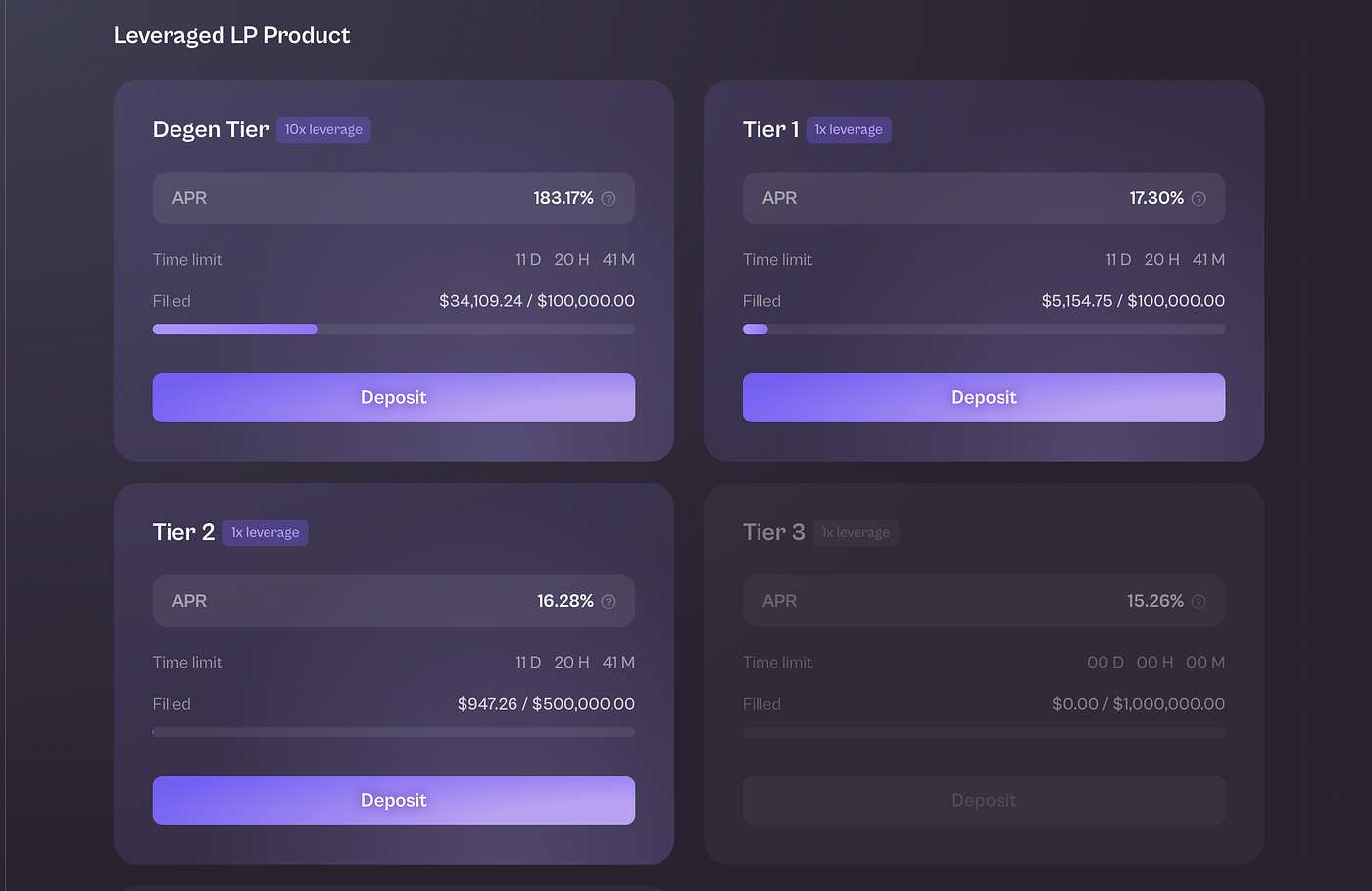The height and width of the screenshot is (891, 1372).
Task: Click the APR info icon on Tier 3
Action: [x=1198, y=601]
